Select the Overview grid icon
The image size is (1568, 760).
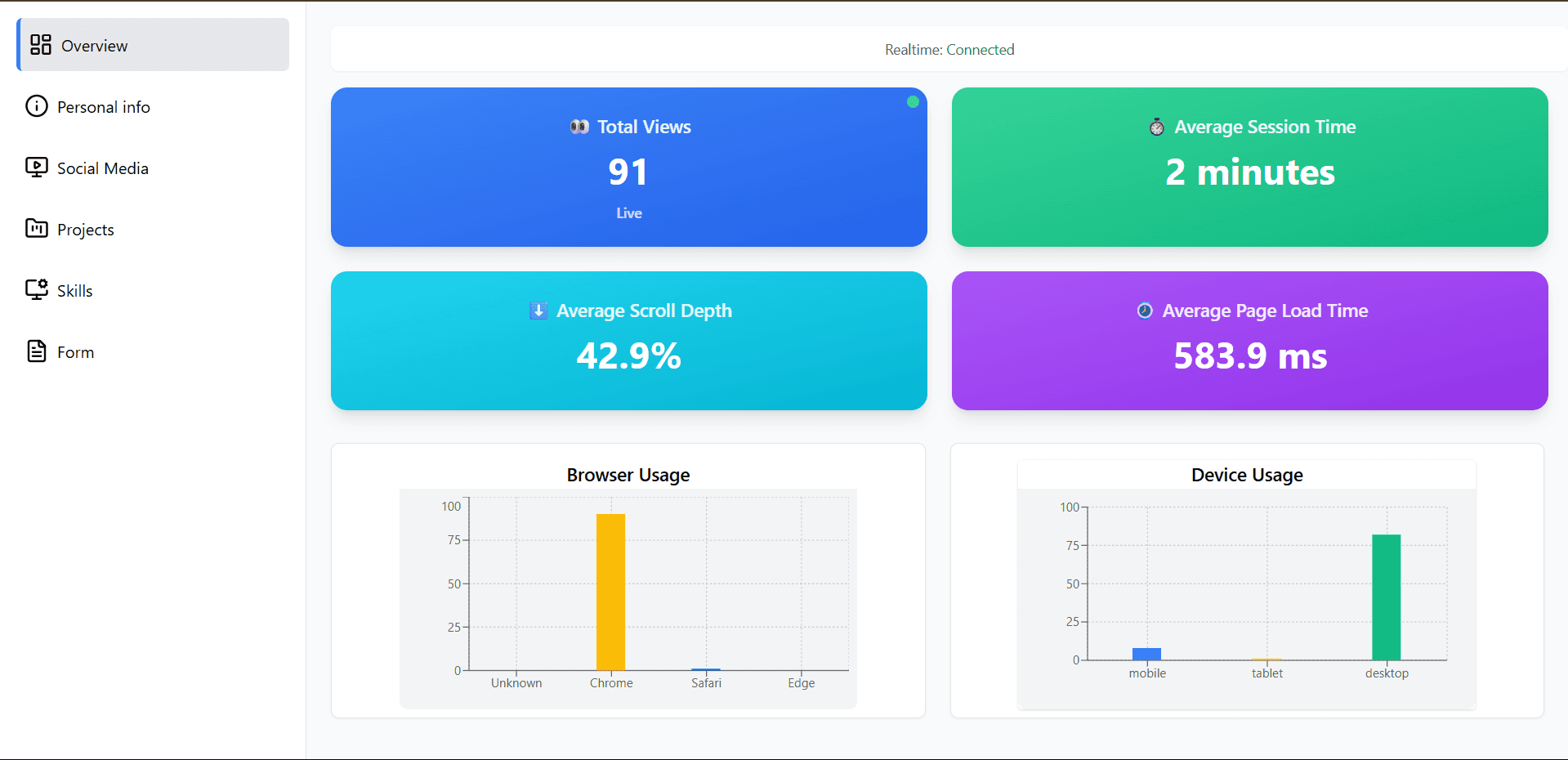coord(40,45)
